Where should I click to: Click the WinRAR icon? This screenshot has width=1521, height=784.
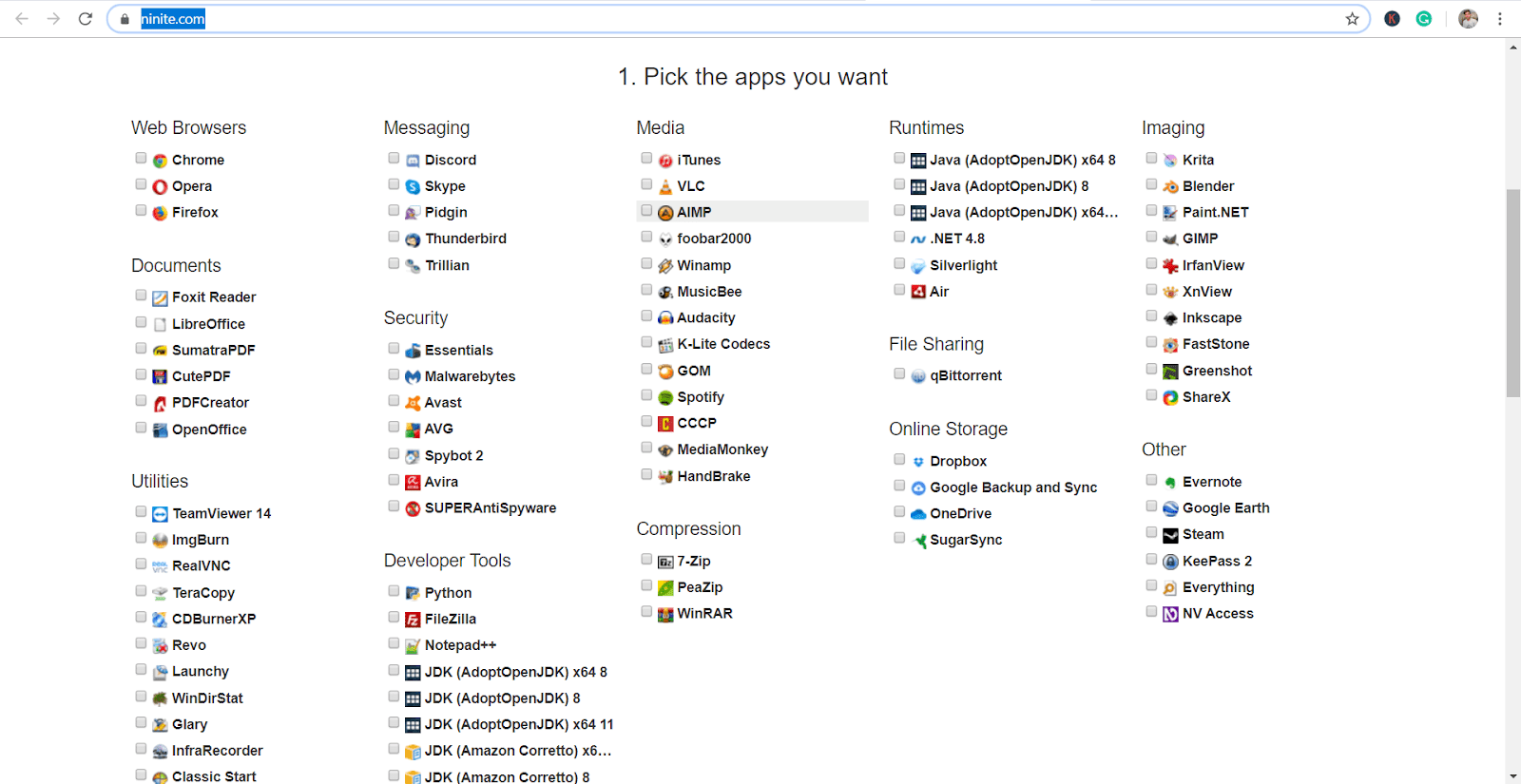click(665, 614)
